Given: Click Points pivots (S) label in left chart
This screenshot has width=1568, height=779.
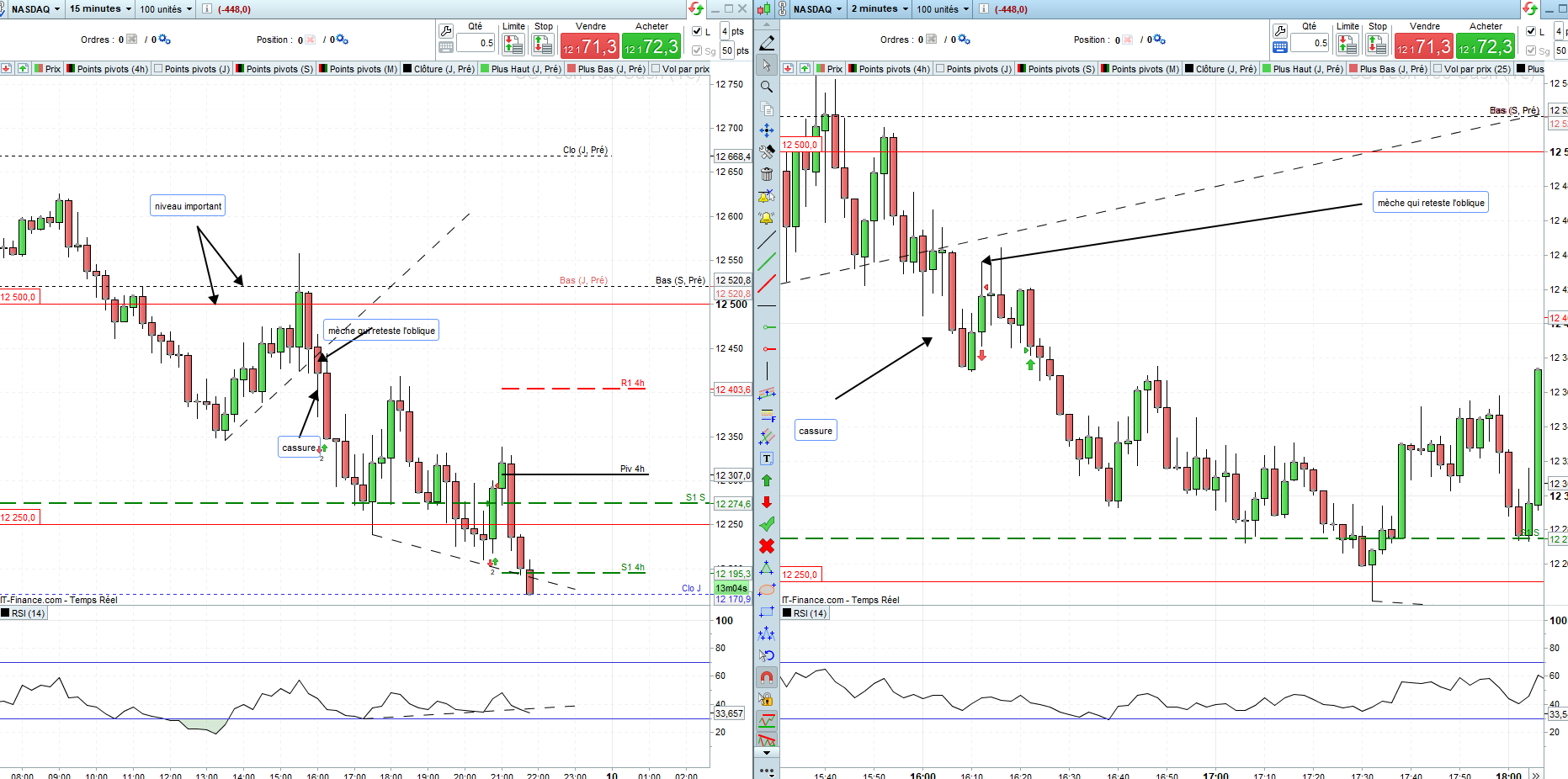Looking at the screenshot, I should coord(279,69).
